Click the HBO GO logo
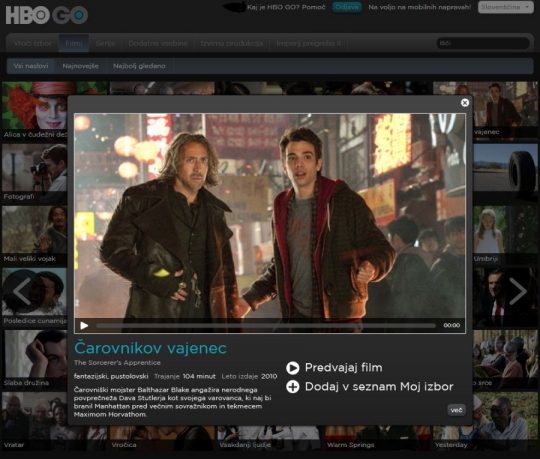540x459 pixels. [47, 15]
